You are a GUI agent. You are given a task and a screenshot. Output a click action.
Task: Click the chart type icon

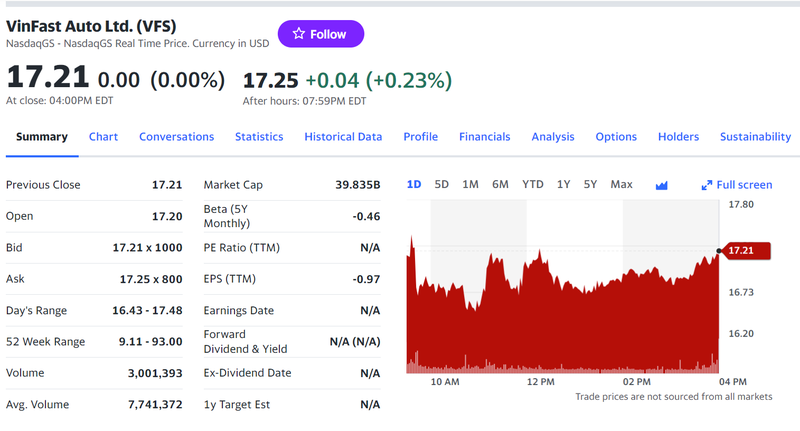click(661, 185)
